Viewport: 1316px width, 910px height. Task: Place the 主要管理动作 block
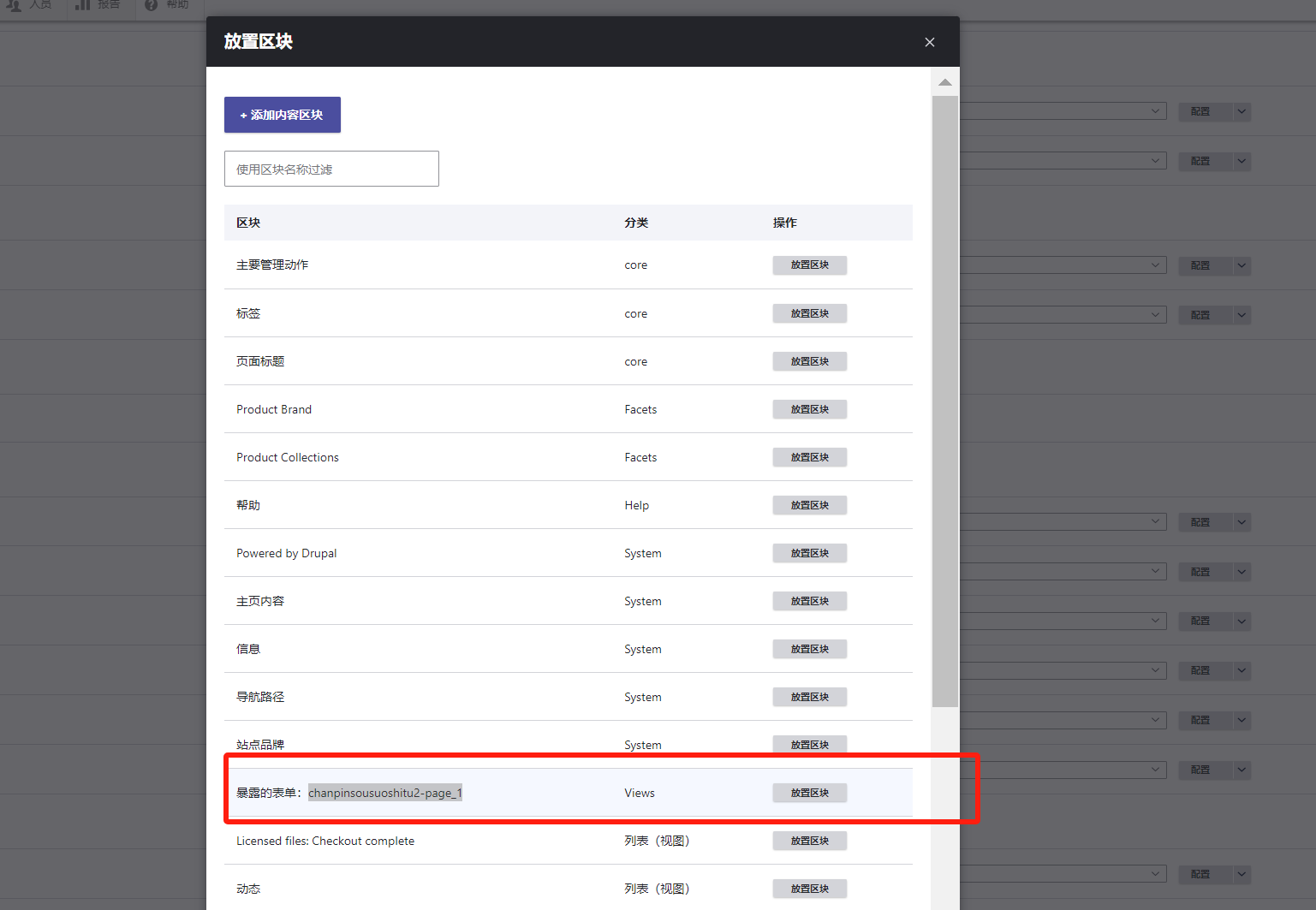coord(810,265)
